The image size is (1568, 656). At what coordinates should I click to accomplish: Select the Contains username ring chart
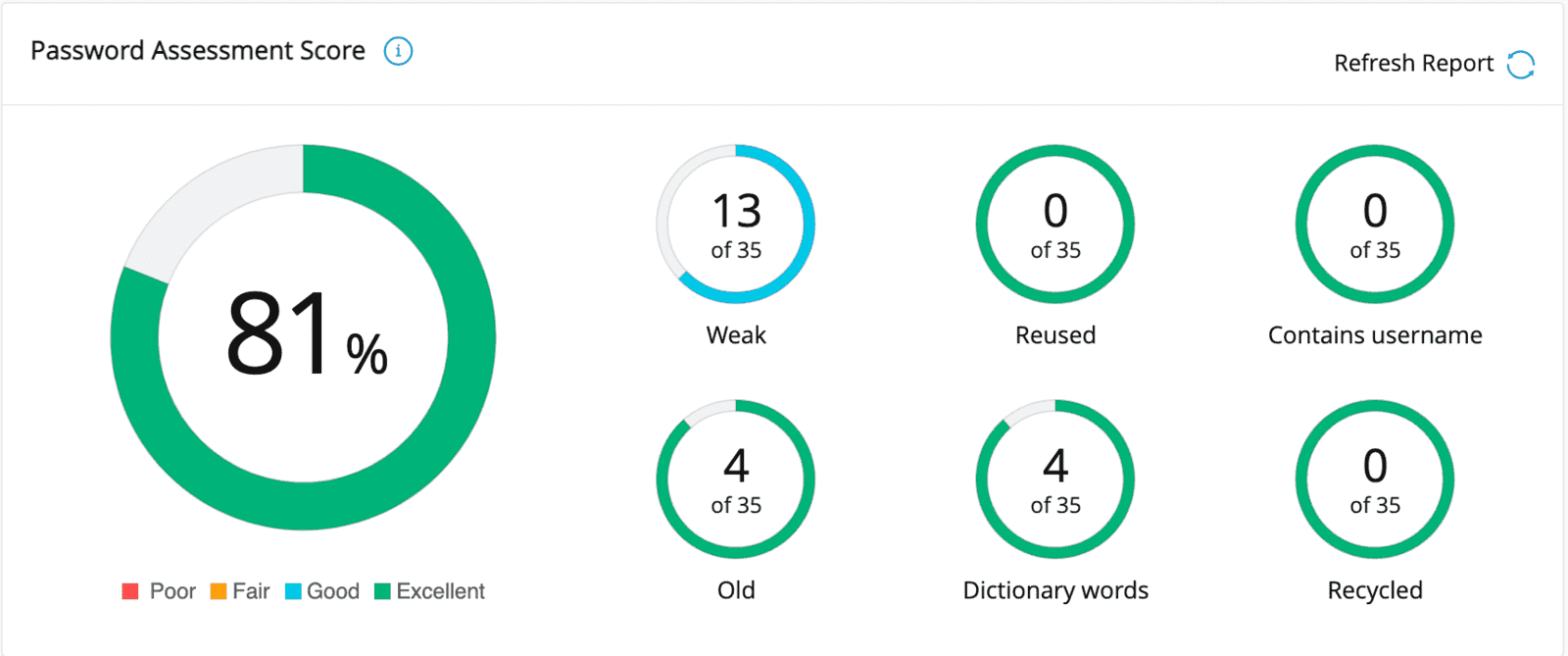tap(1375, 225)
